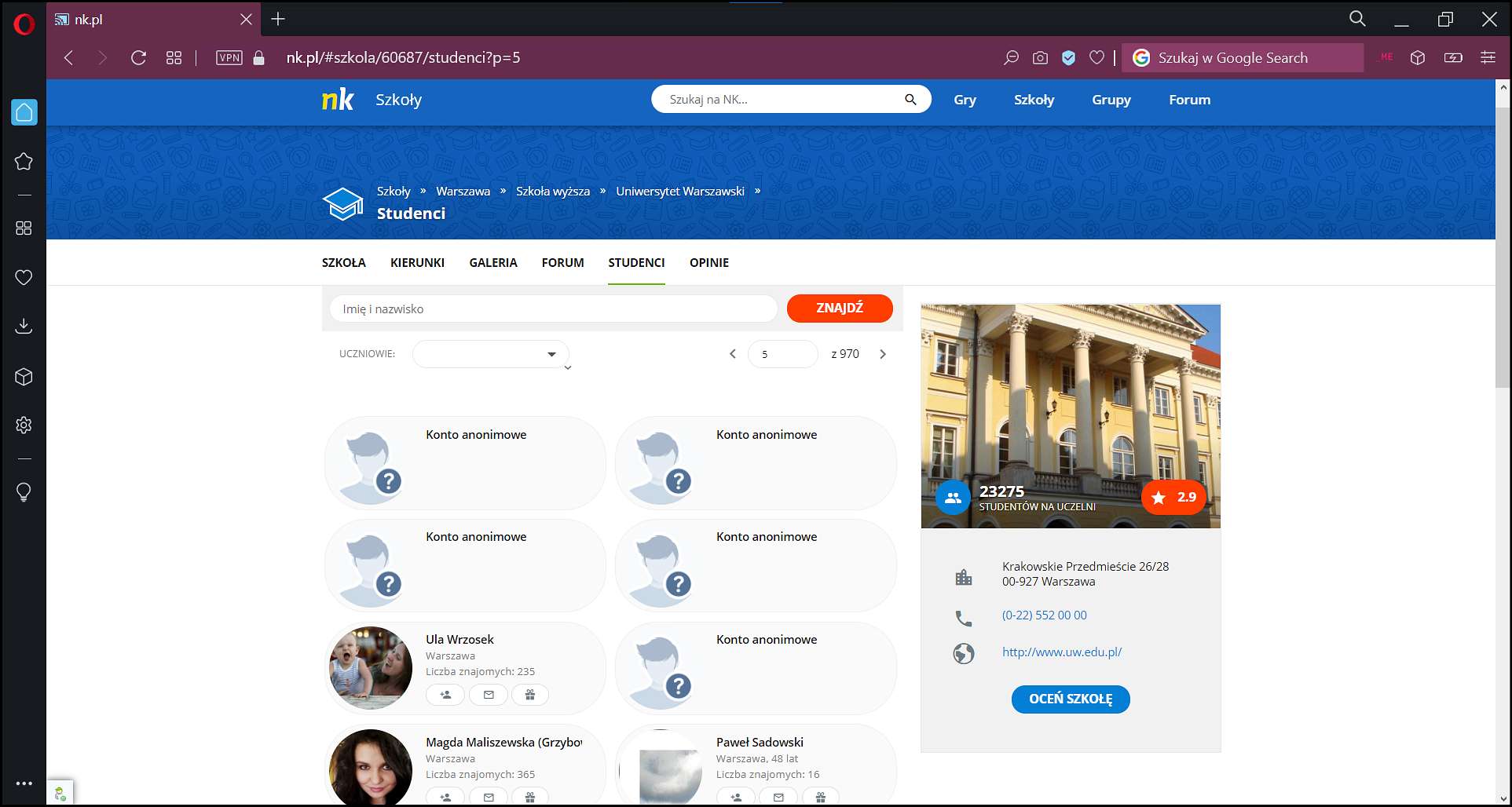
Task: Open bookmarks star in Opera sidebar
Action: point(24,162)
